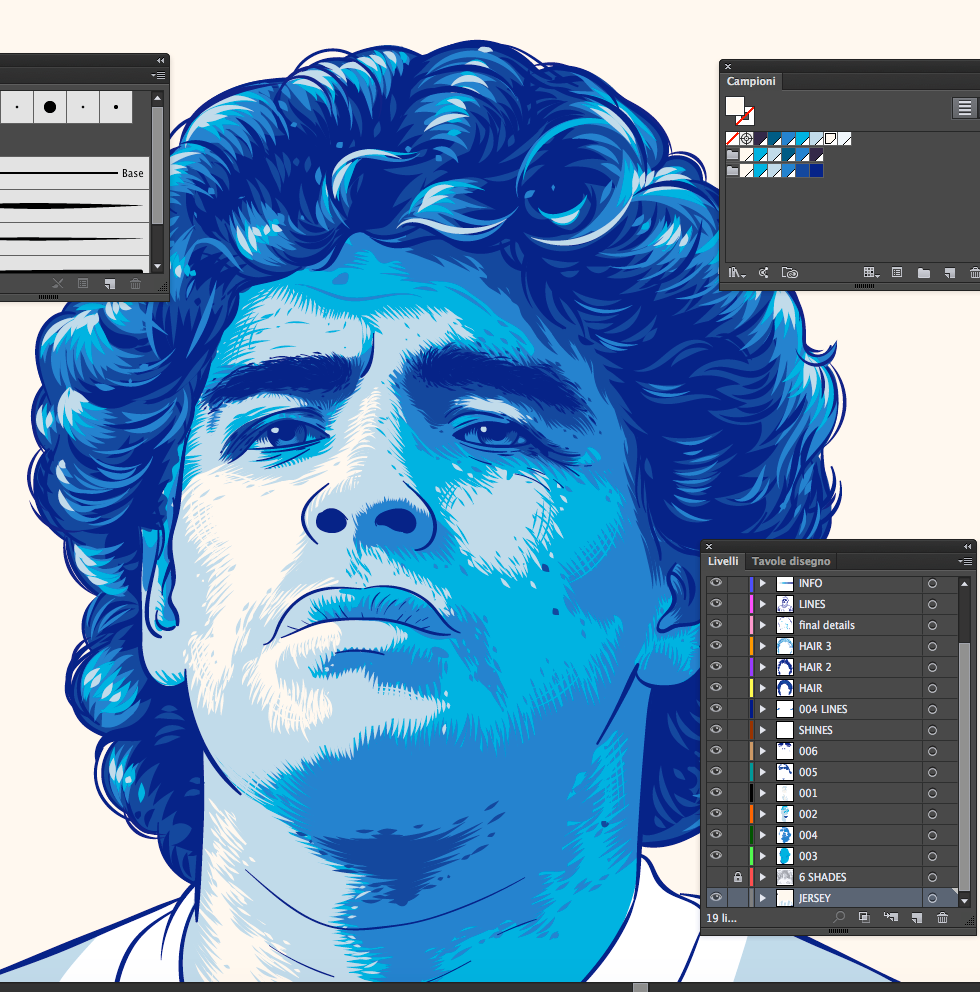Viewport: 980px width, 992px height.
Task: Expand the 004 LINES layer
Action: pyautogui.click(x=763, y=709)
